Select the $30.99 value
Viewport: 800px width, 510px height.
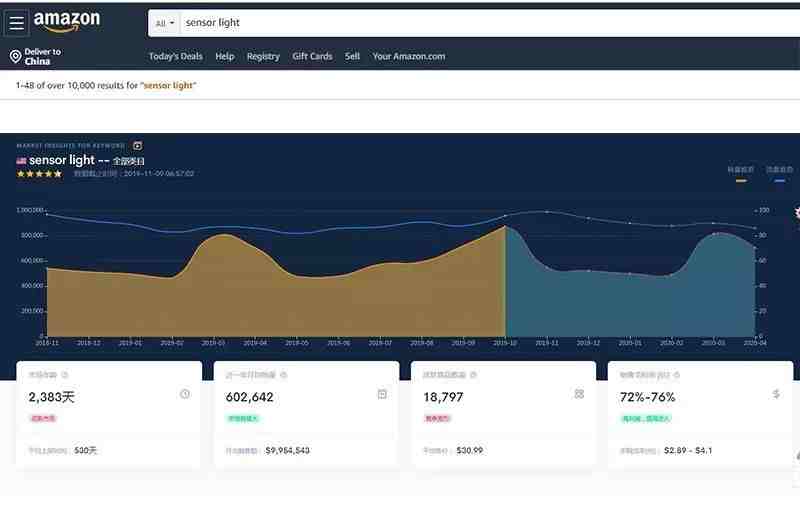pos(469,451)
